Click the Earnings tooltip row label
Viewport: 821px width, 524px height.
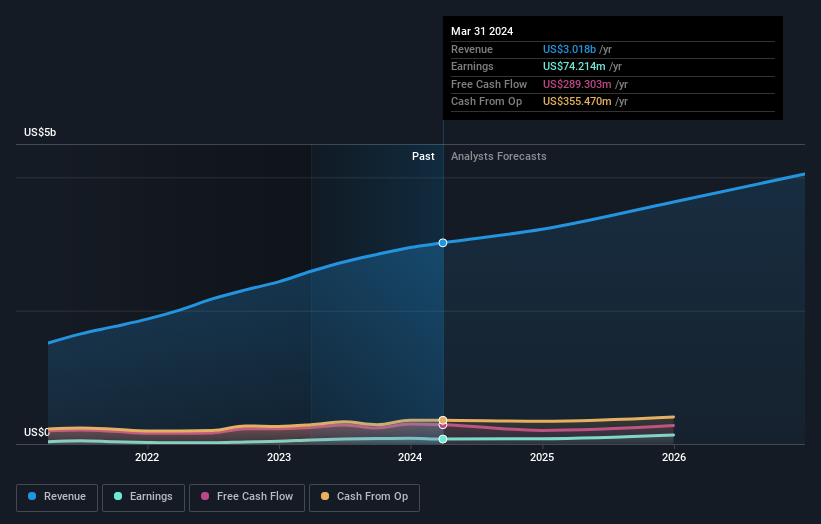(x=472, y=66)
